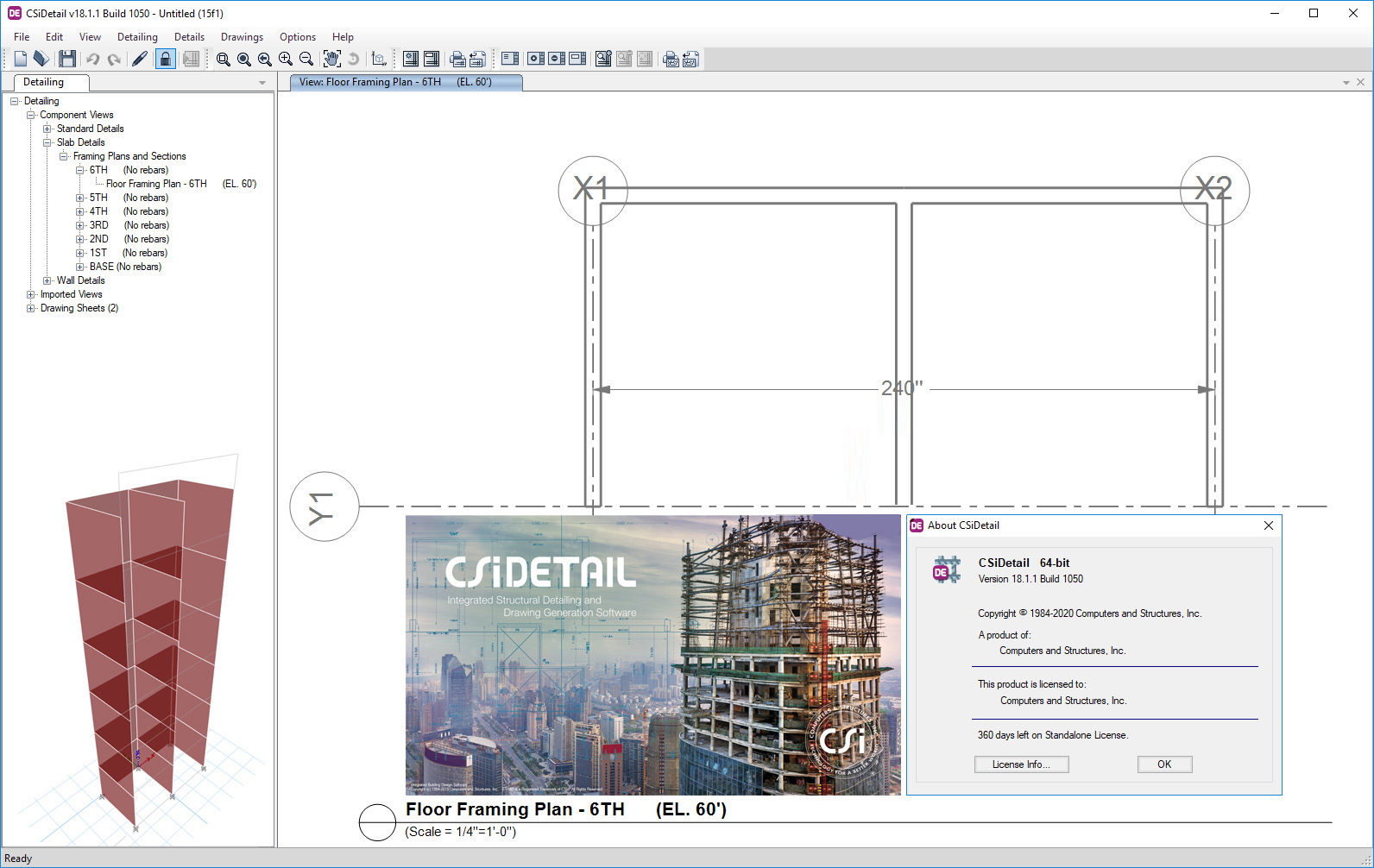Click the previous zoom icon
Viewport: 1374px width, 868px height.
[x=265, y=59]
